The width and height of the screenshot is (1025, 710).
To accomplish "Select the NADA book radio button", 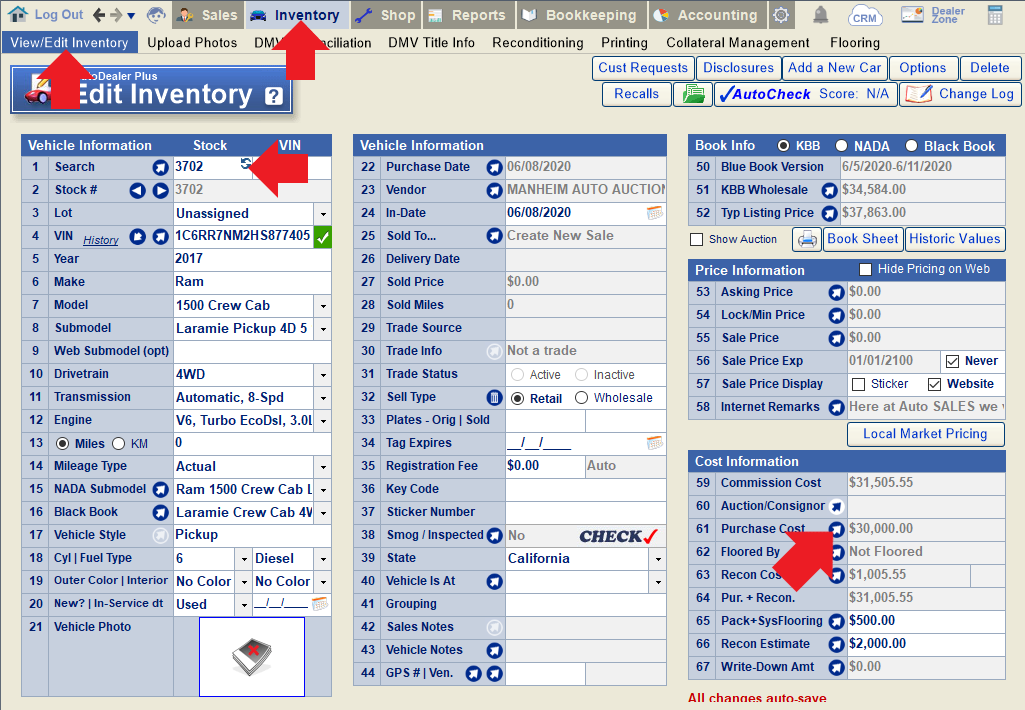I will pos(842,146).
